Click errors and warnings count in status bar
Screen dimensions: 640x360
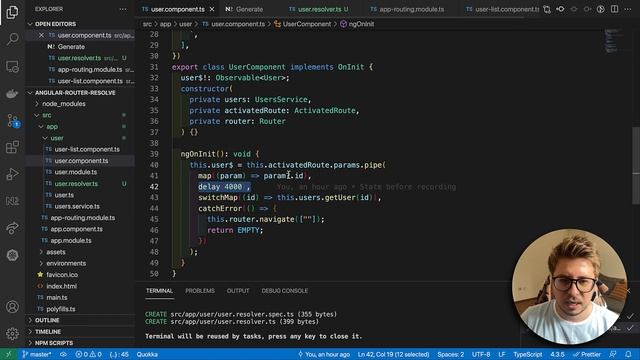[88, 354]
